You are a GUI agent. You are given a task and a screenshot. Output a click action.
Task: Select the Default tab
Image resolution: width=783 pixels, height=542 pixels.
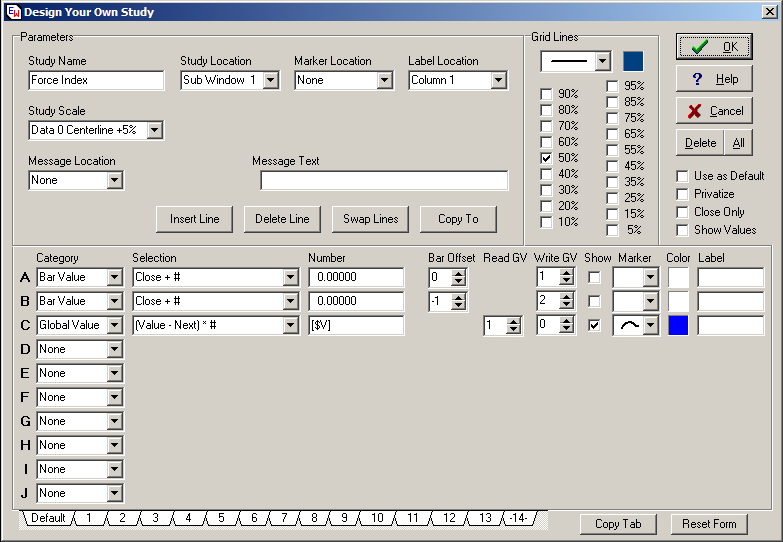47,518
